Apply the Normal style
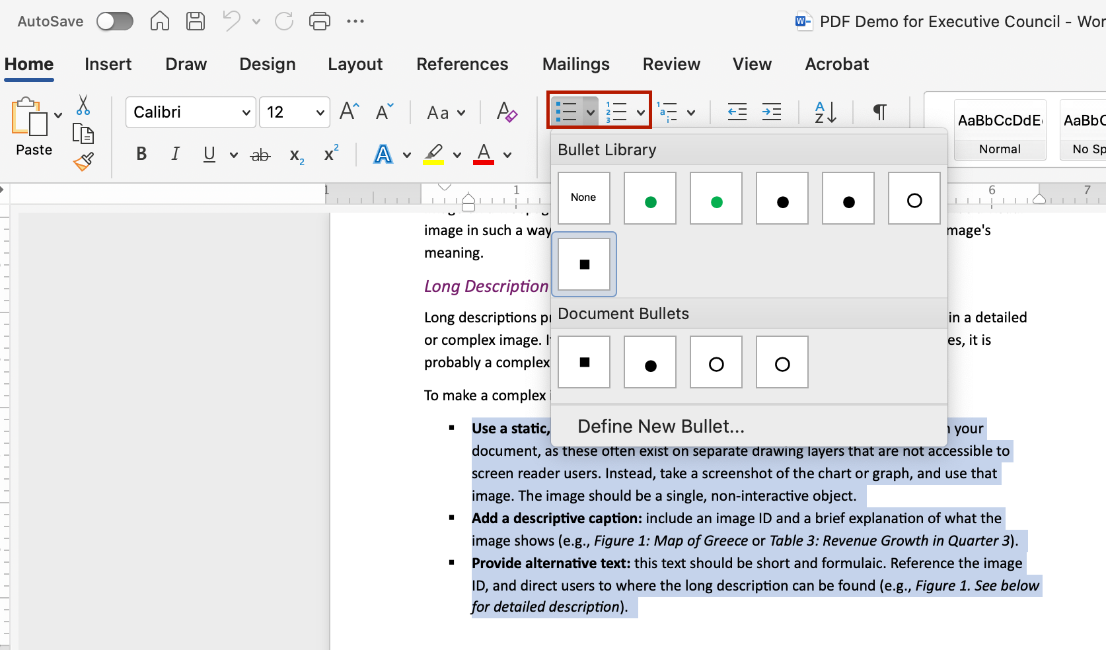This screenshot has width=1106, height=650. (x=1000, y=130)
